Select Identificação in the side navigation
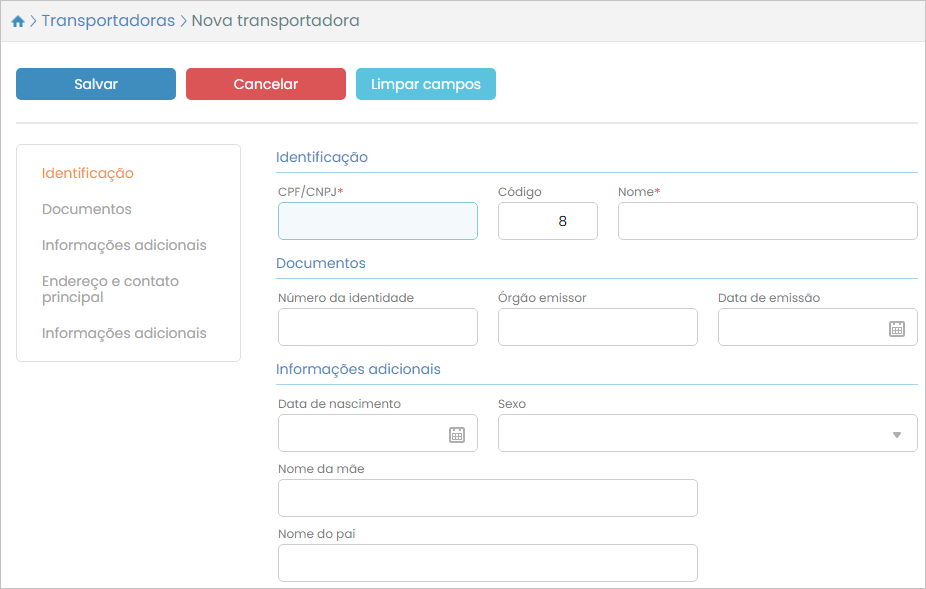 point(88,173)
